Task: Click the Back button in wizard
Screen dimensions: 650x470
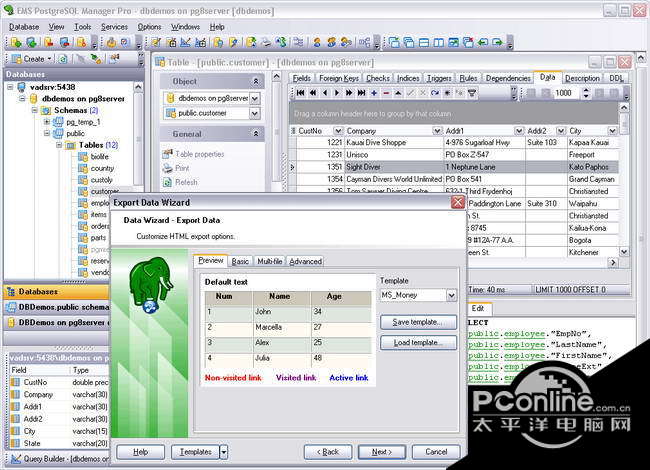Action: (x=327, y=452)
